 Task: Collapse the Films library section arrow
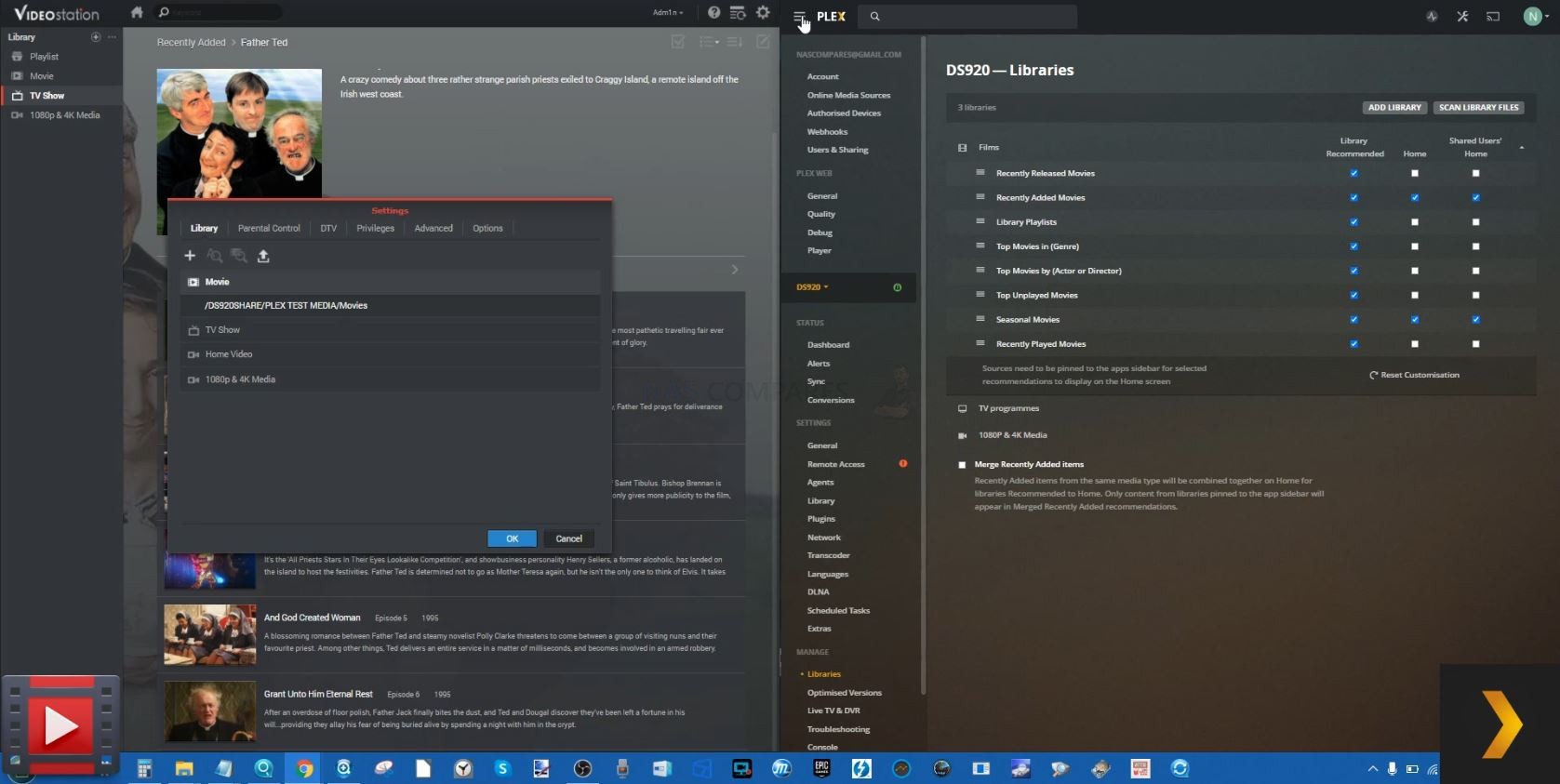coord(1522,147)
